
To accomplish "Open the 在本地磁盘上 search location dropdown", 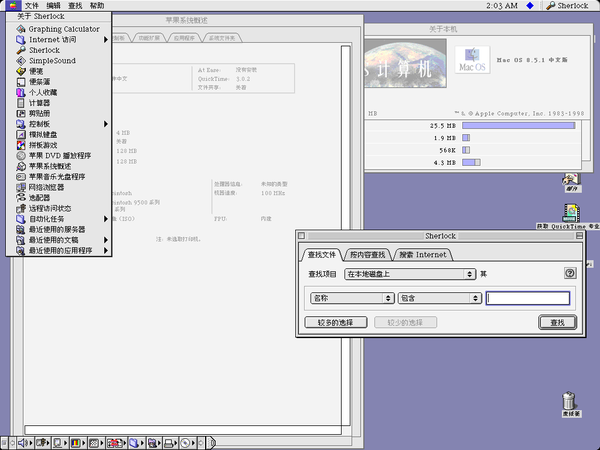I will [410, 274].
